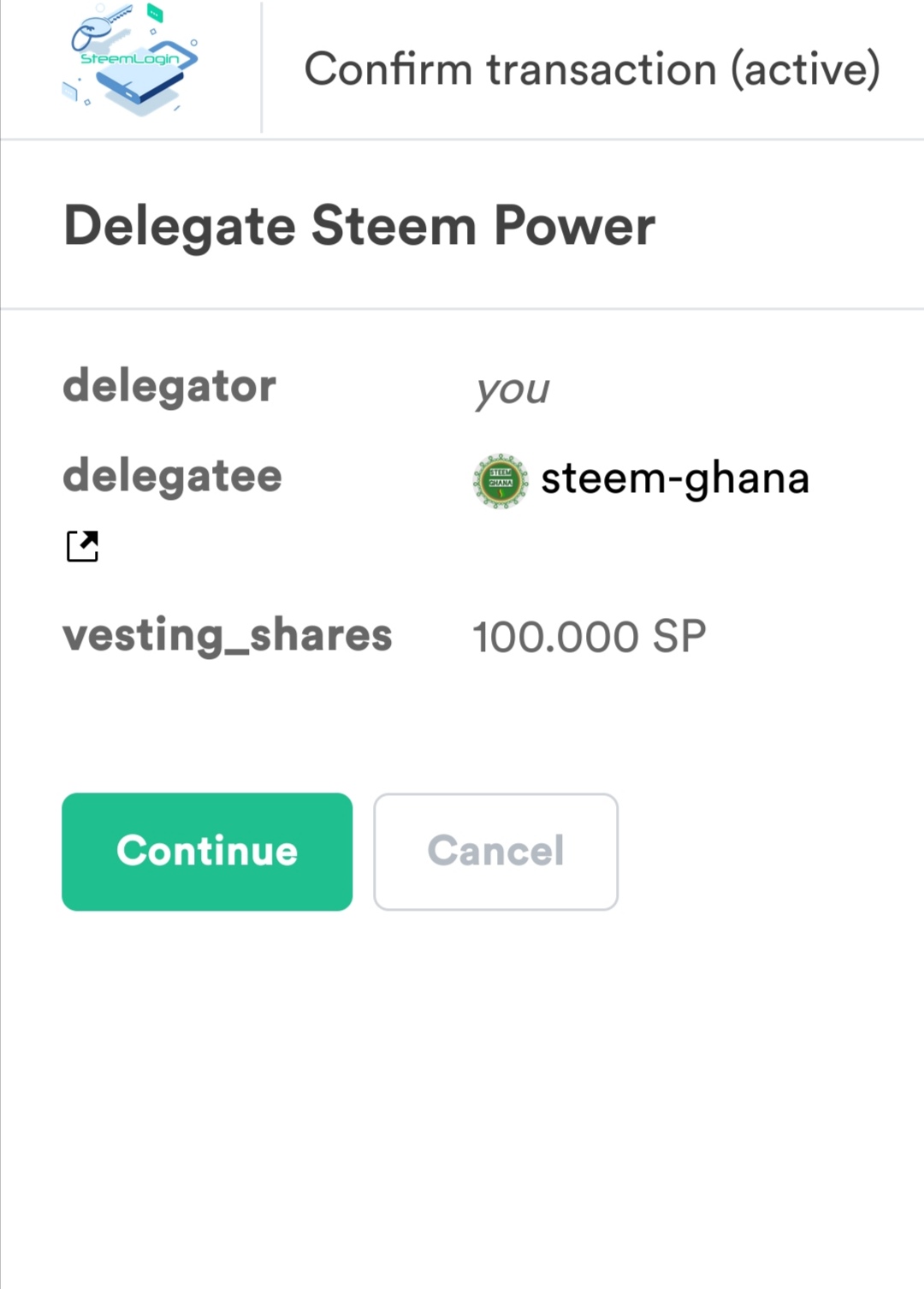Select the 100.000 SP amount
The image size is (924, 1289).
point(589,637)
